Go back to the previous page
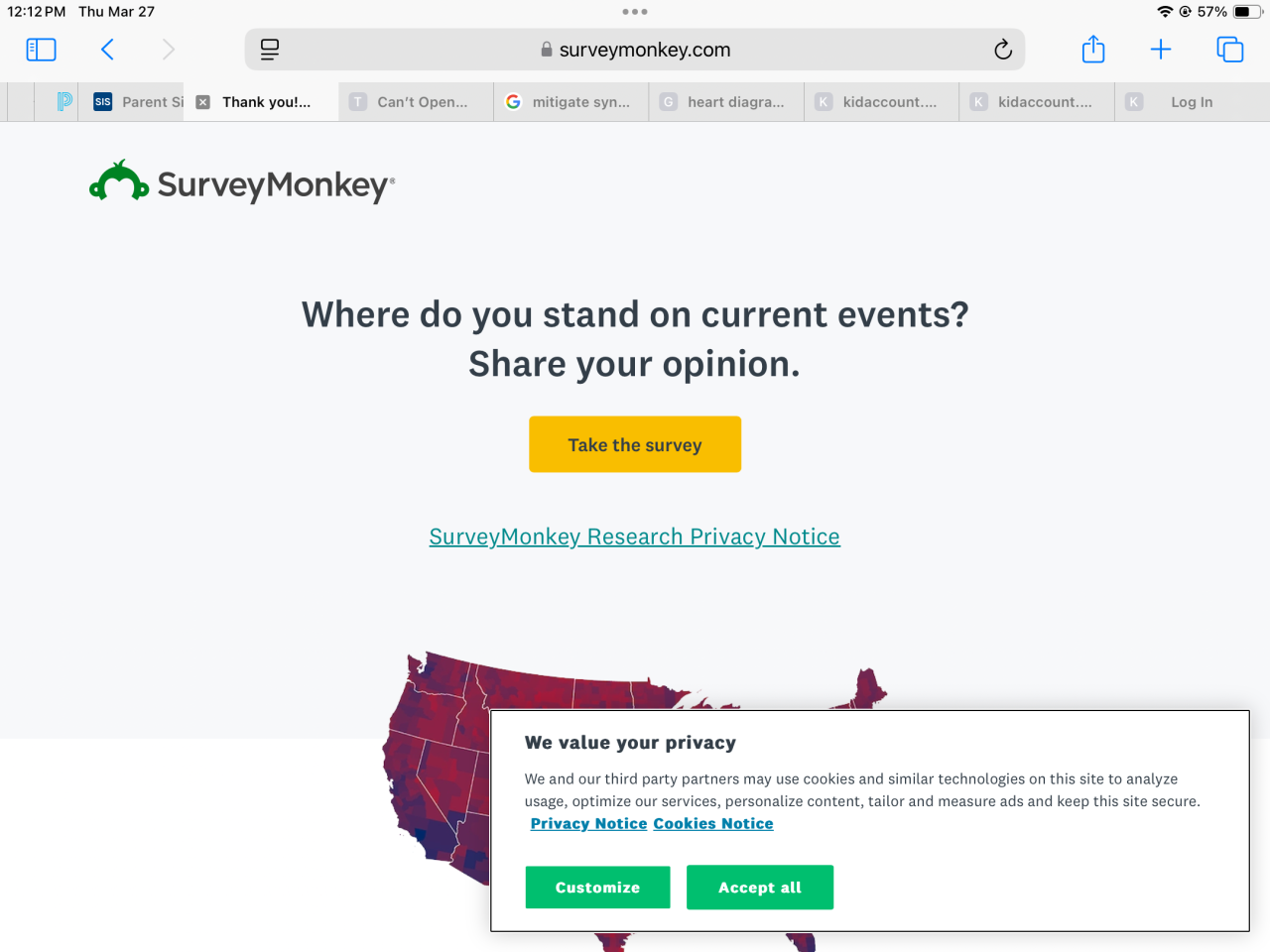The height and width of the screenshot is (952, 1270). click(108, 50)
